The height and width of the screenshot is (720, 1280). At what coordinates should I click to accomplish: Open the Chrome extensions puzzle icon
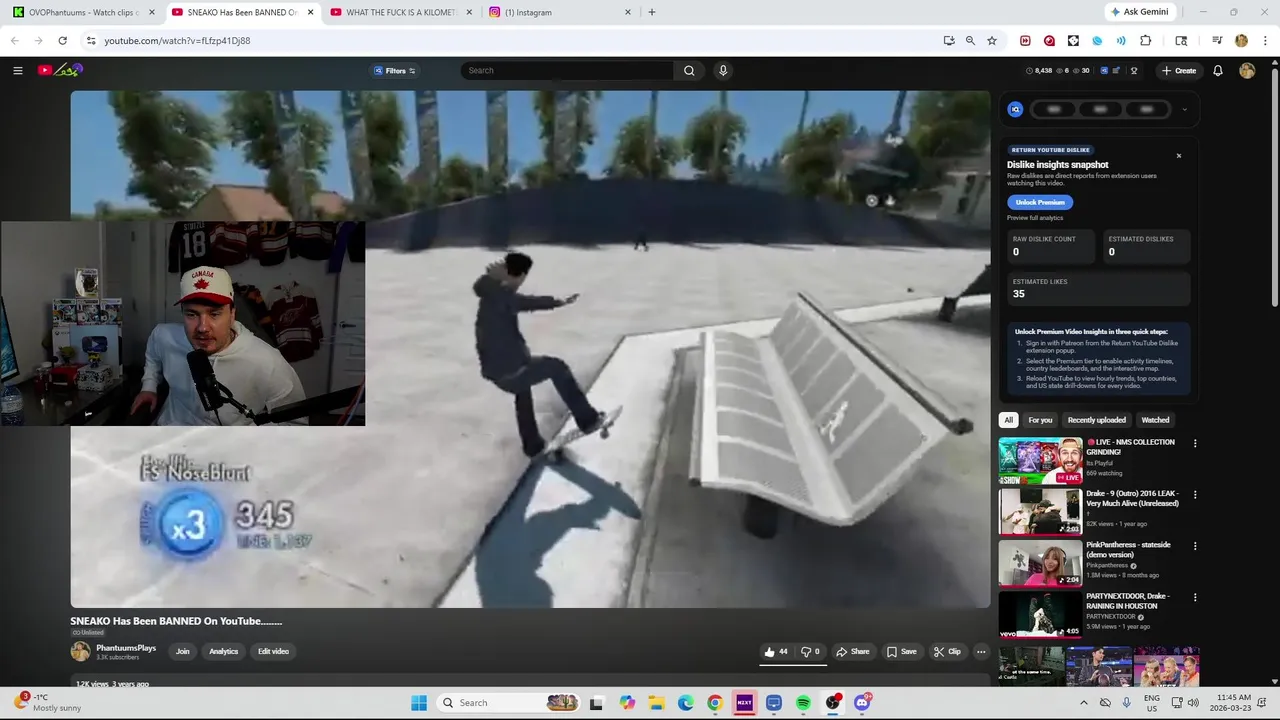pos(1146,41)
